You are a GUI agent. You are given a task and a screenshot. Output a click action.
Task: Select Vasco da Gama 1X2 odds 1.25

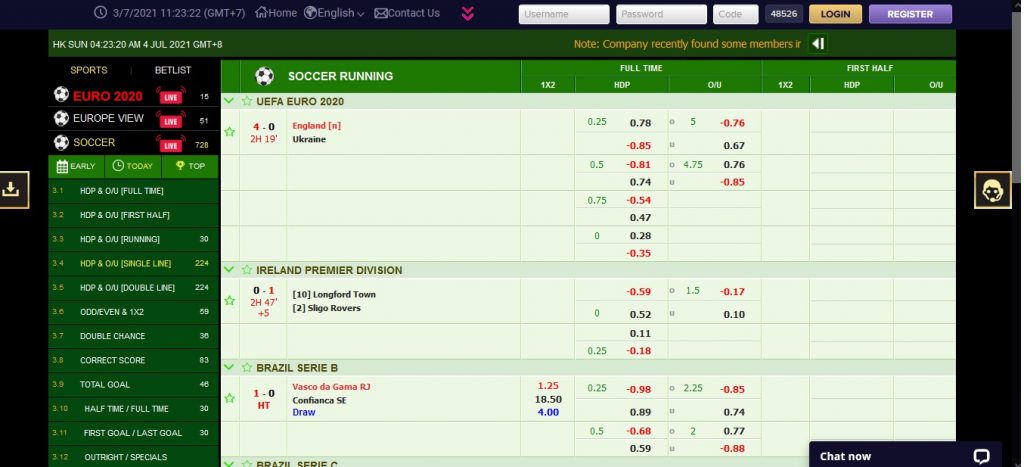click(548, 385)
